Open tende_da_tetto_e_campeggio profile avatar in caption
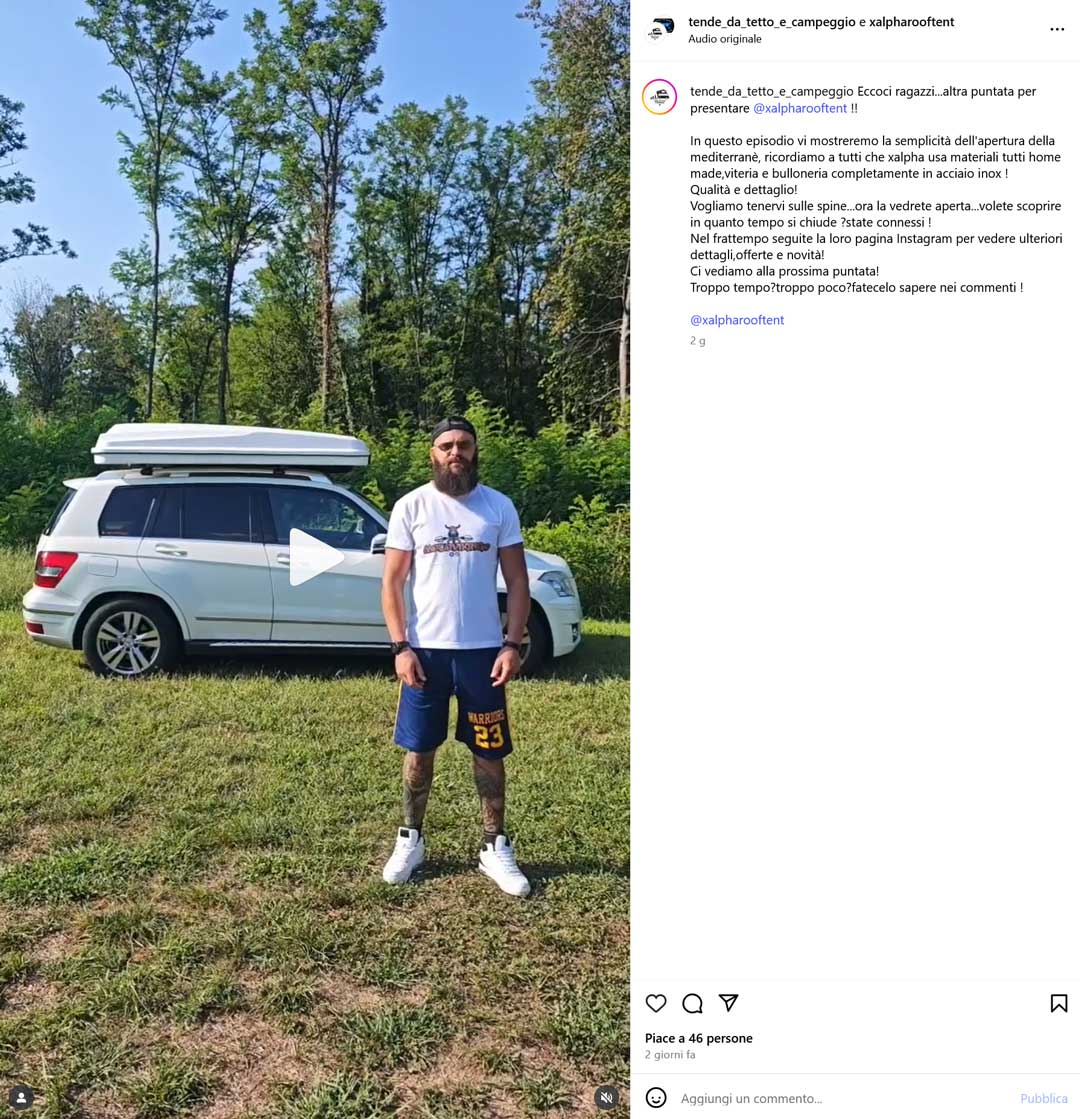Viewport: 1080px width, 1119px height. [660, 97]
